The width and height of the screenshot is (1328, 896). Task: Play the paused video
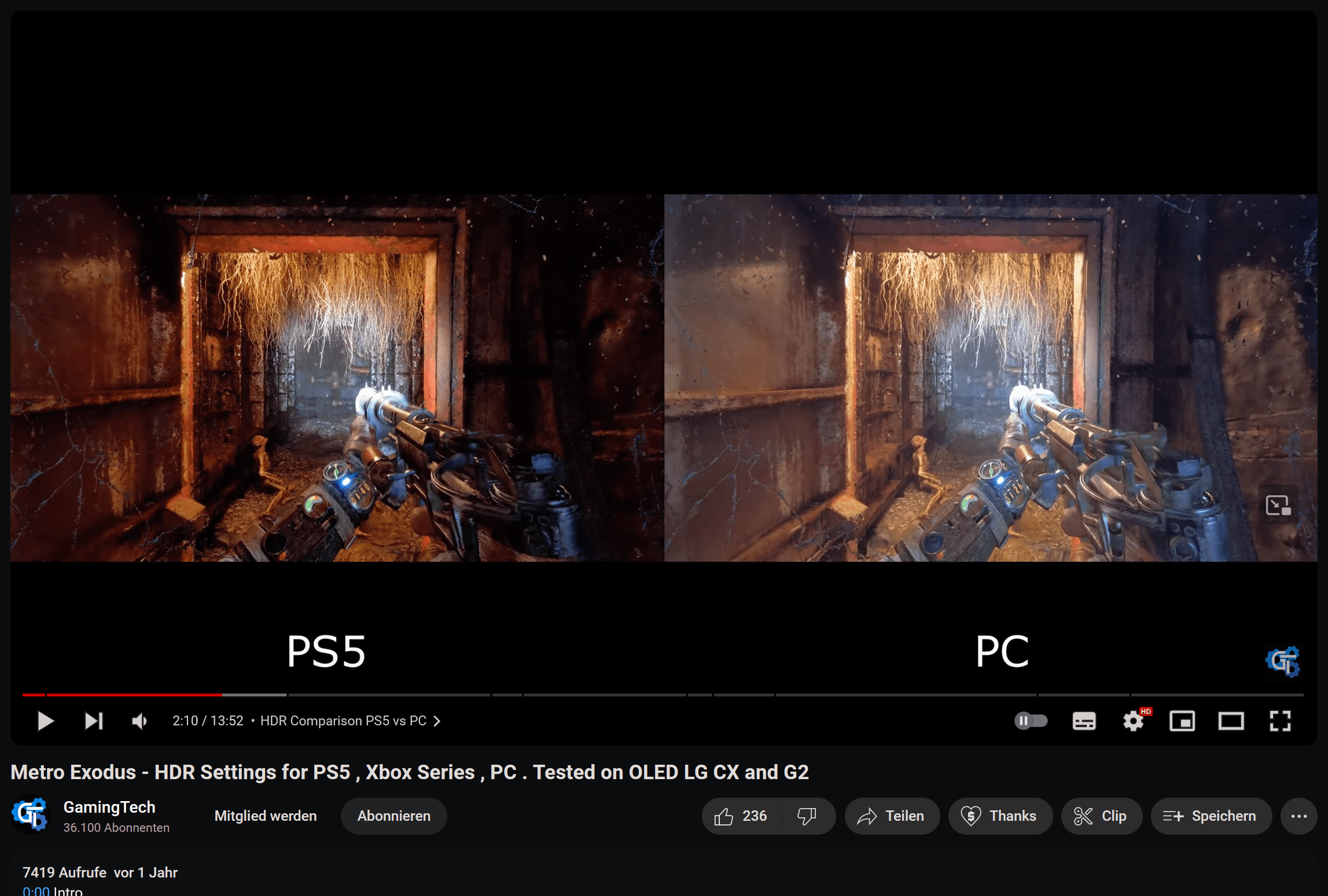45,721
